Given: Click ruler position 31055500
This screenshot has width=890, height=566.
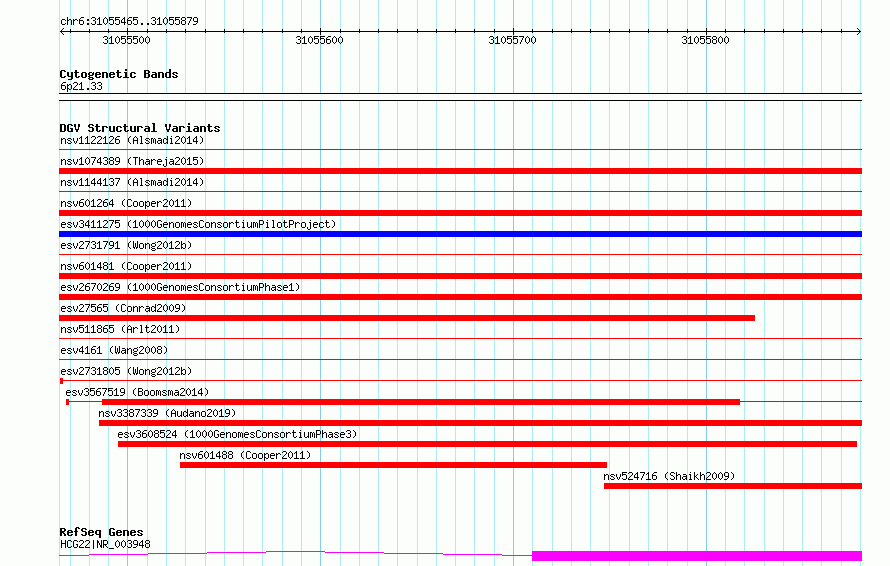Looking at the screenshot, I should [127, 40].
